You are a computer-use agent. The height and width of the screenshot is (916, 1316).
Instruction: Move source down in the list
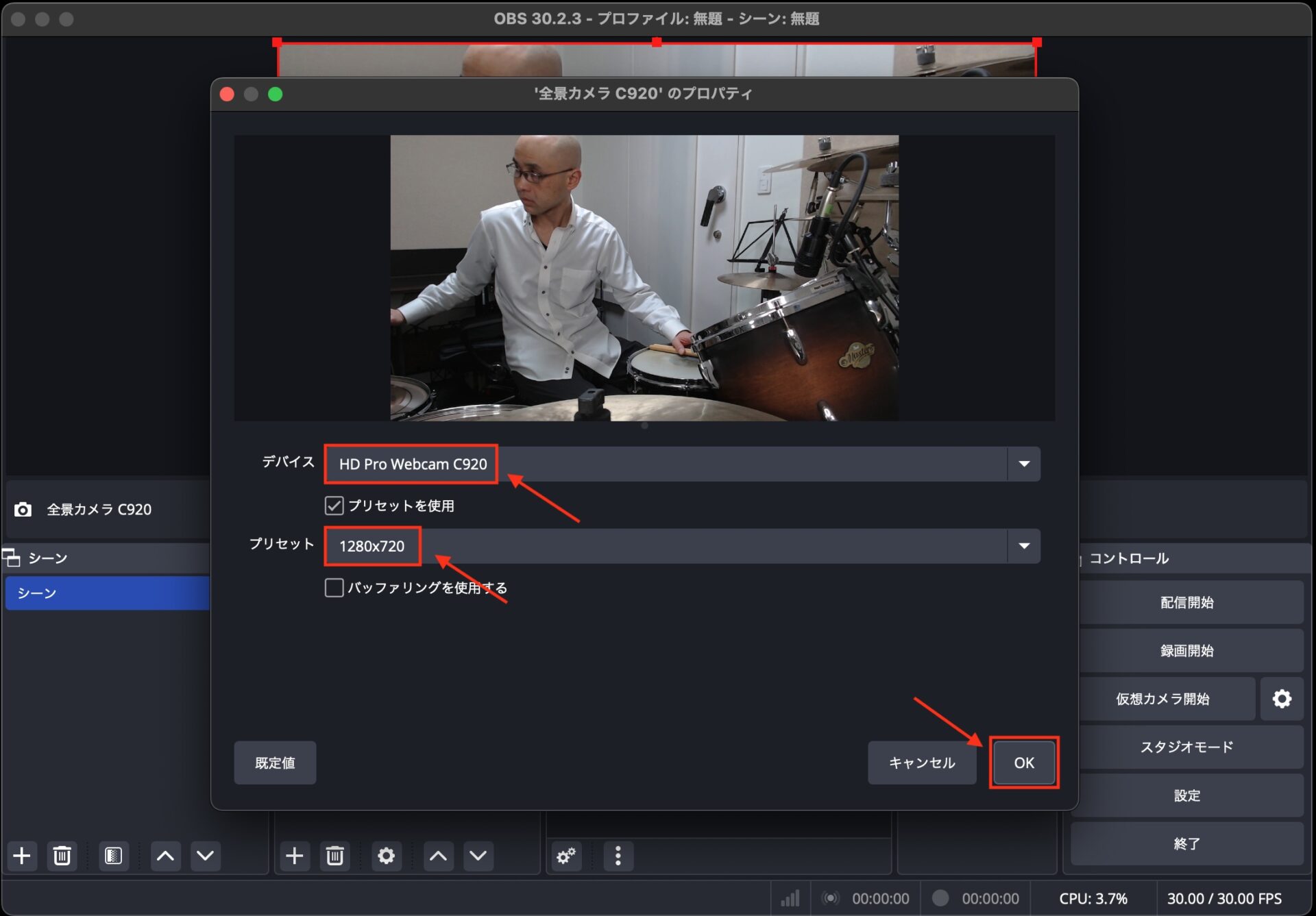(478, 856)
